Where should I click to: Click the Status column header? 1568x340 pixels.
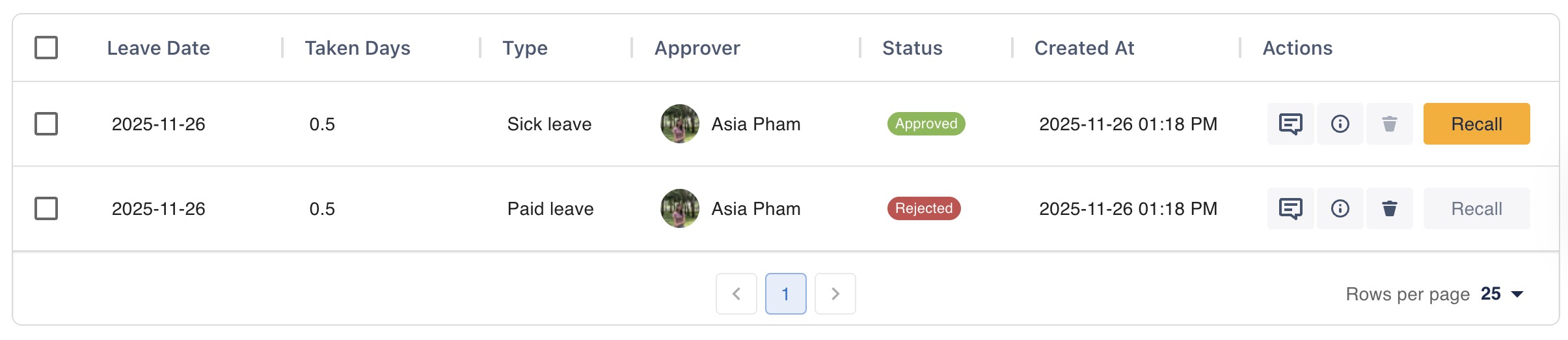[912, 48]
